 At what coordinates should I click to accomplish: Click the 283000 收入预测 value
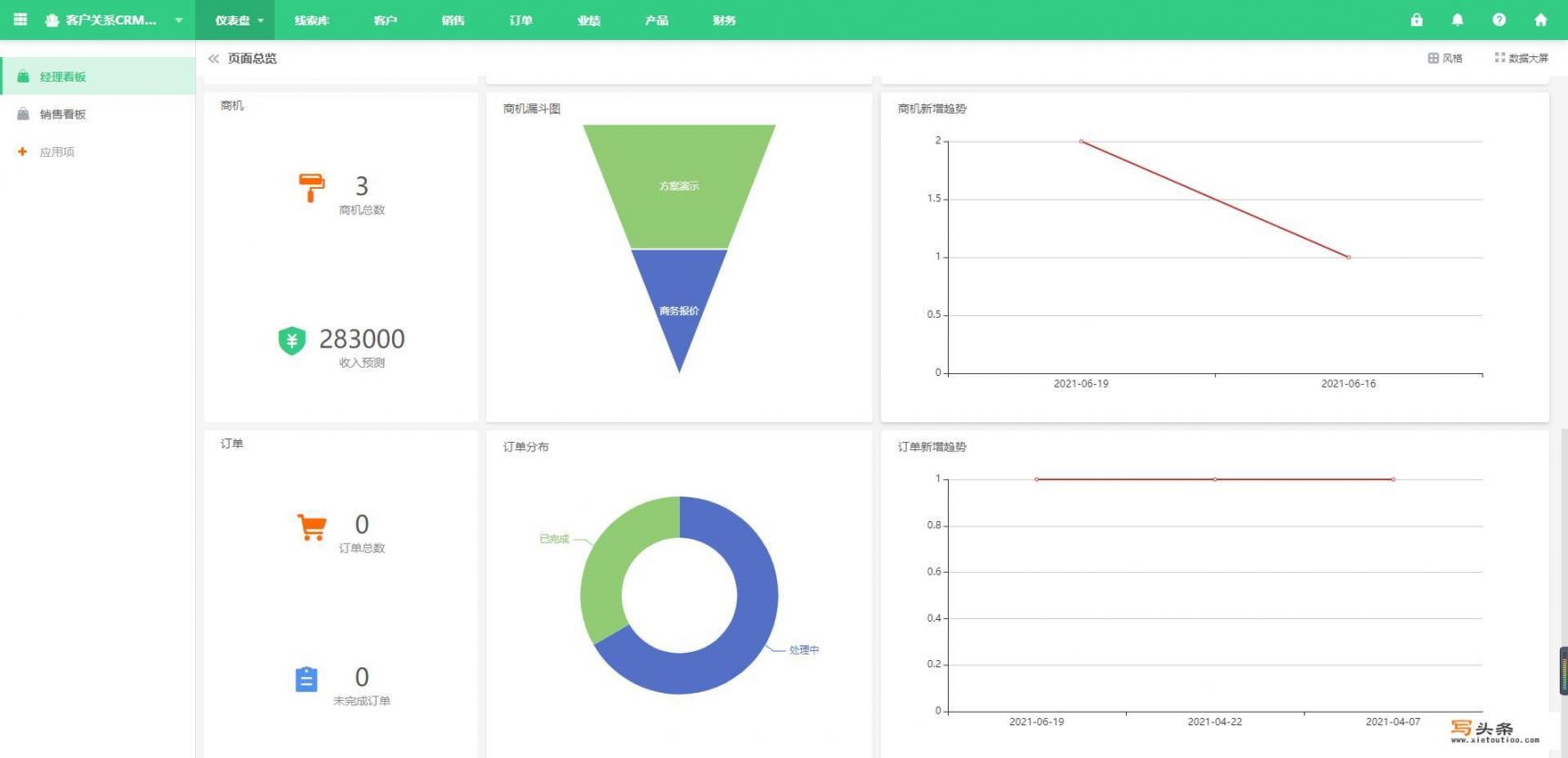(x=362, y=339)
